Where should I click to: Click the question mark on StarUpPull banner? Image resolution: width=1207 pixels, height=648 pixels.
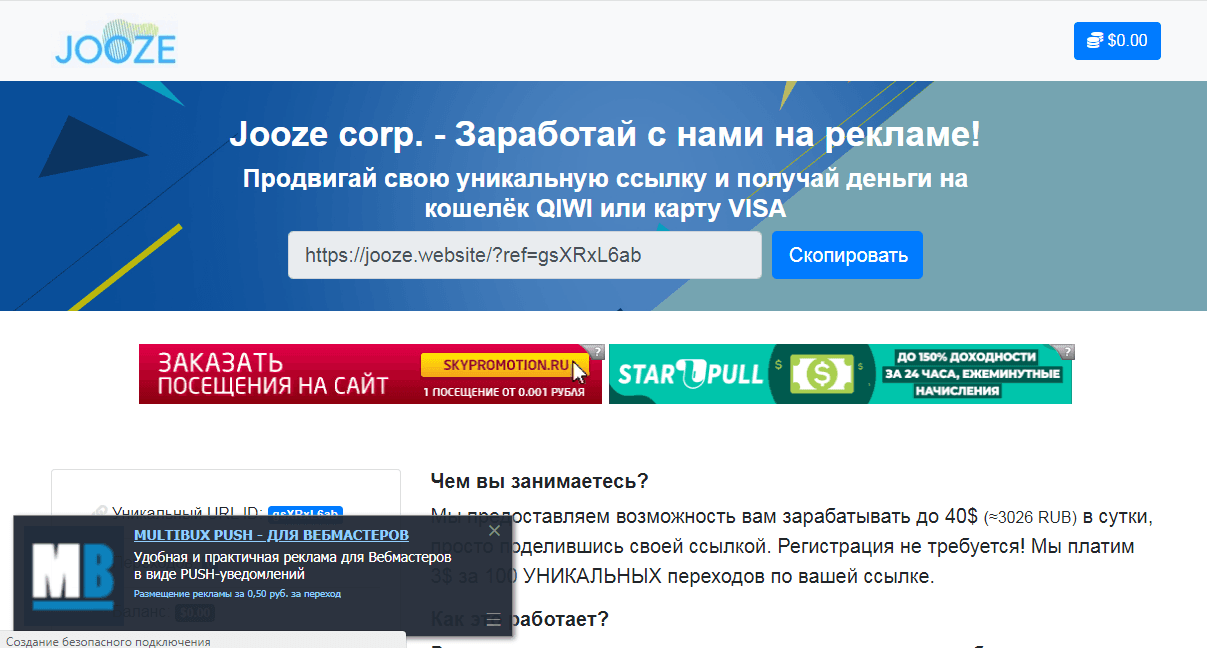tap(1068, 351)
